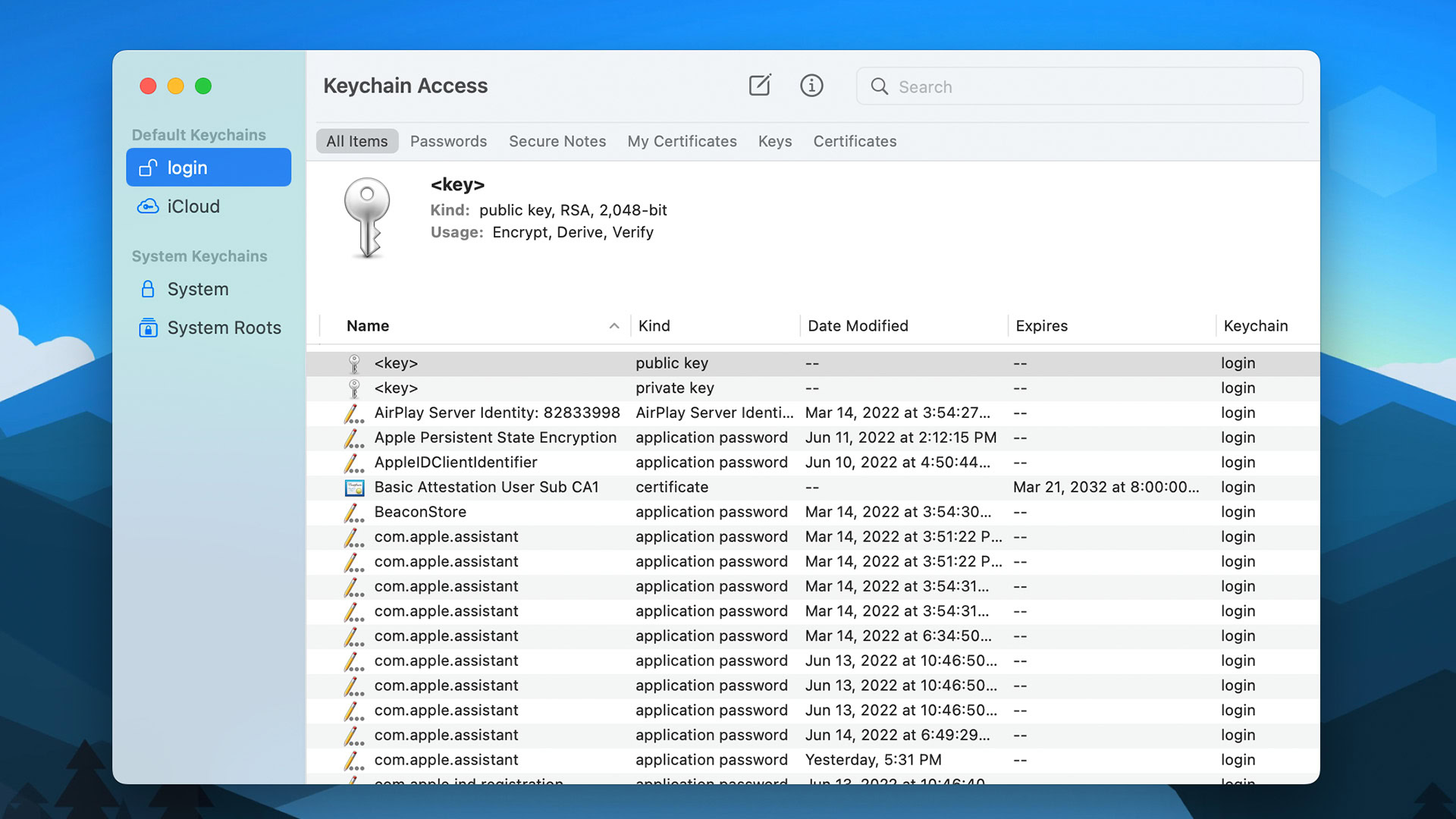Switch to the Passwords tab
The width and height of the screenshot is (1456, 819).
tap(448, 140)
